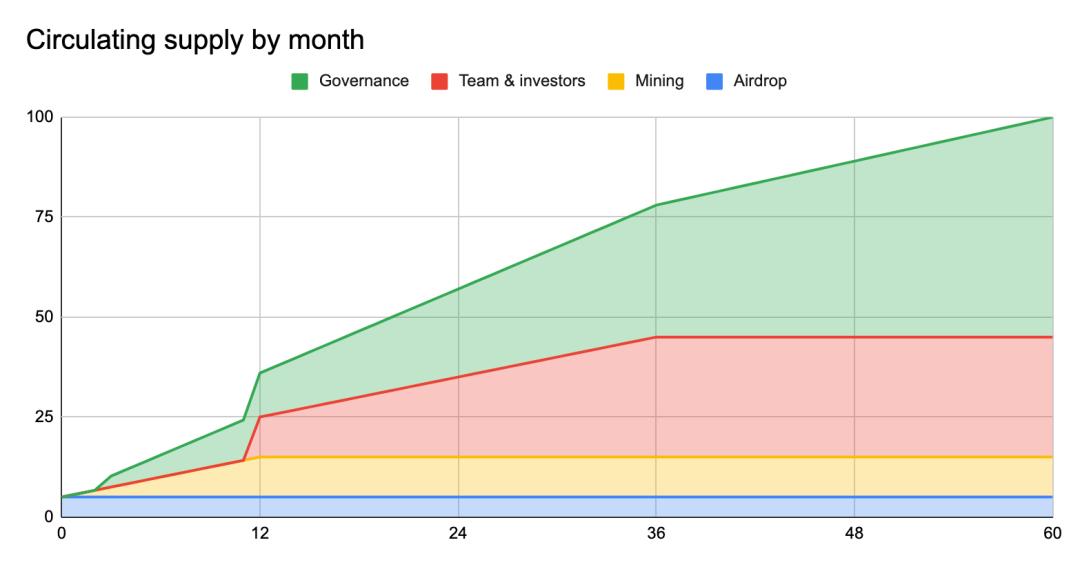This screenshot has width=1080, height=567.
Task: Click the yellow Mining legend swatch
Action: pyautogui.click(x=616, y=82)
